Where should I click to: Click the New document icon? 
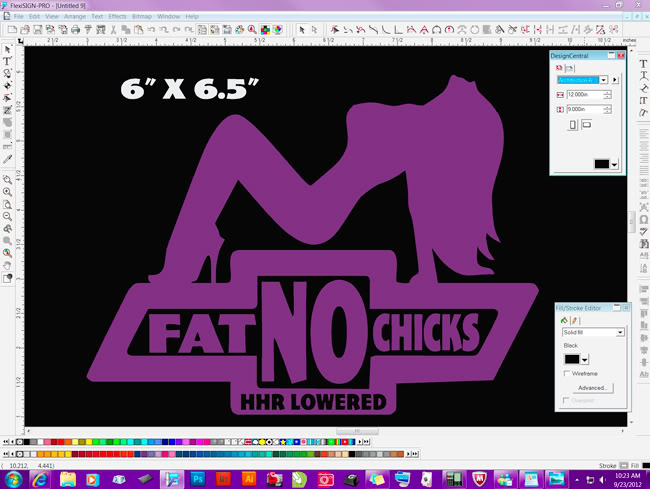pyautogui.click(x=12, y=29)
